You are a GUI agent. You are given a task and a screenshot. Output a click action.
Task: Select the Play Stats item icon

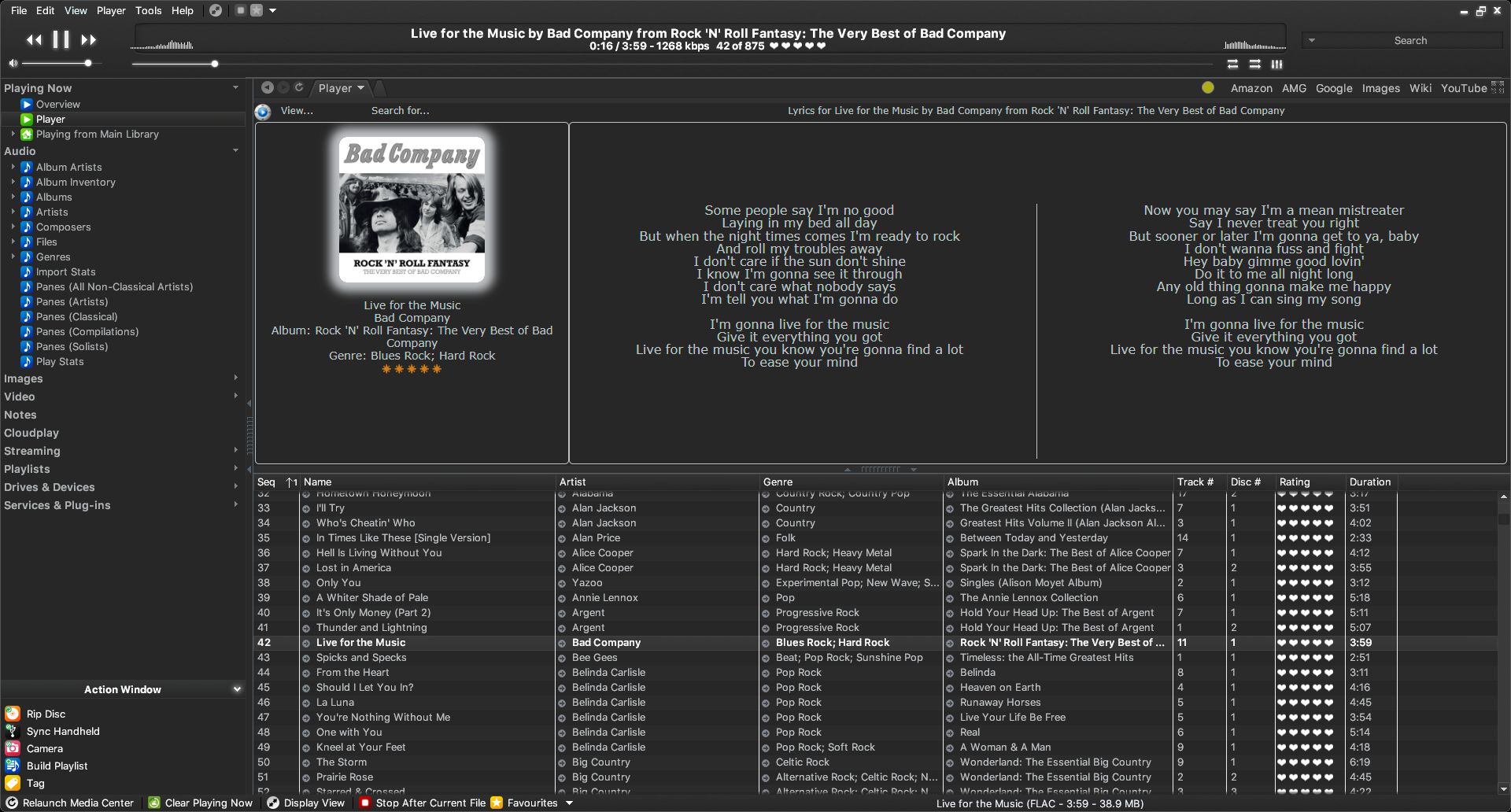click(27, 361)
